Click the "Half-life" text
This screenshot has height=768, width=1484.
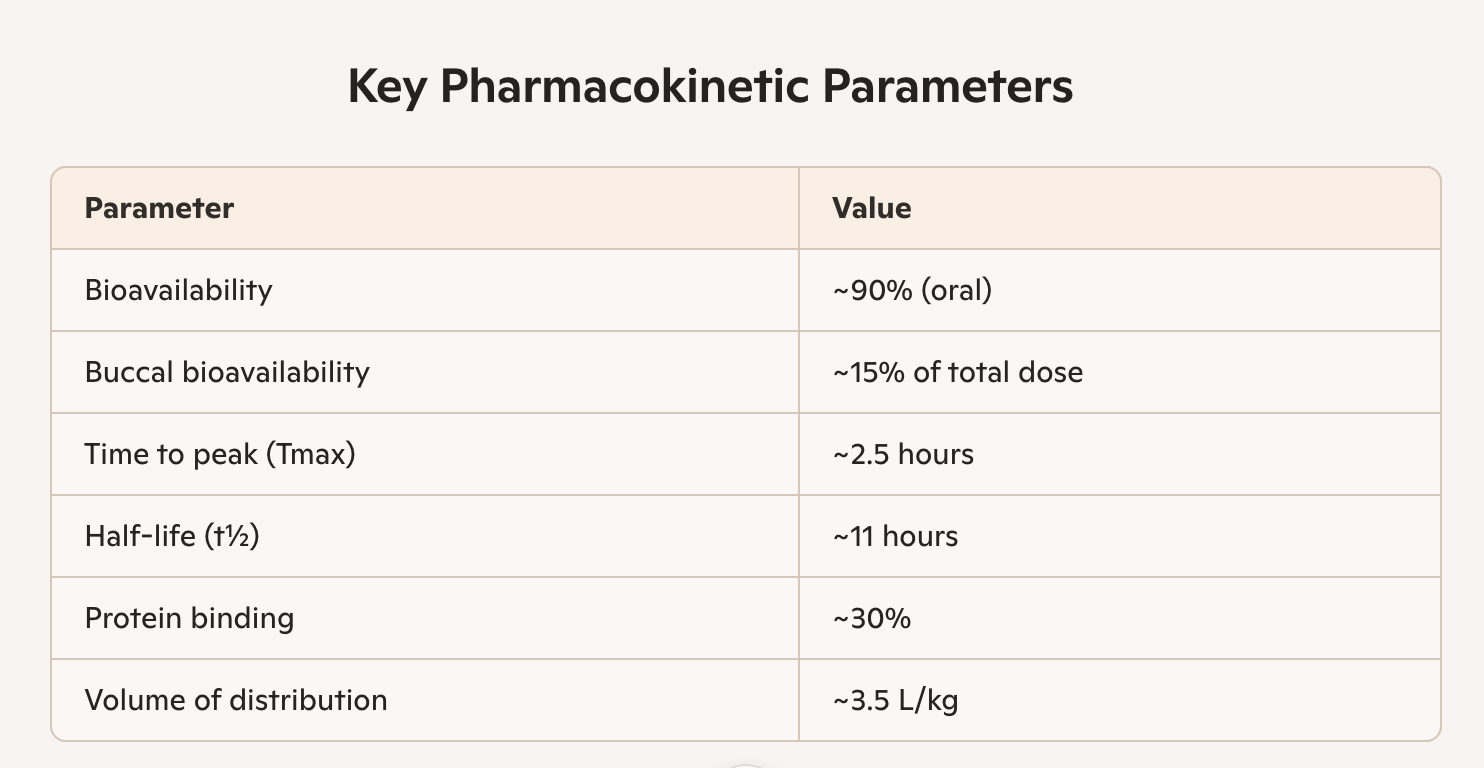pyautogui.click(x=140, y=536)
